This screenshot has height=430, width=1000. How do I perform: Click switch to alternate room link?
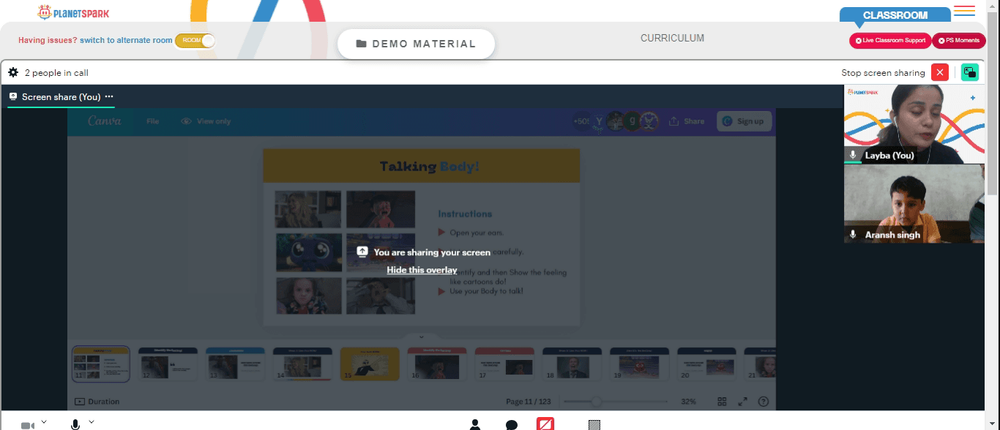tap(126, 40)
